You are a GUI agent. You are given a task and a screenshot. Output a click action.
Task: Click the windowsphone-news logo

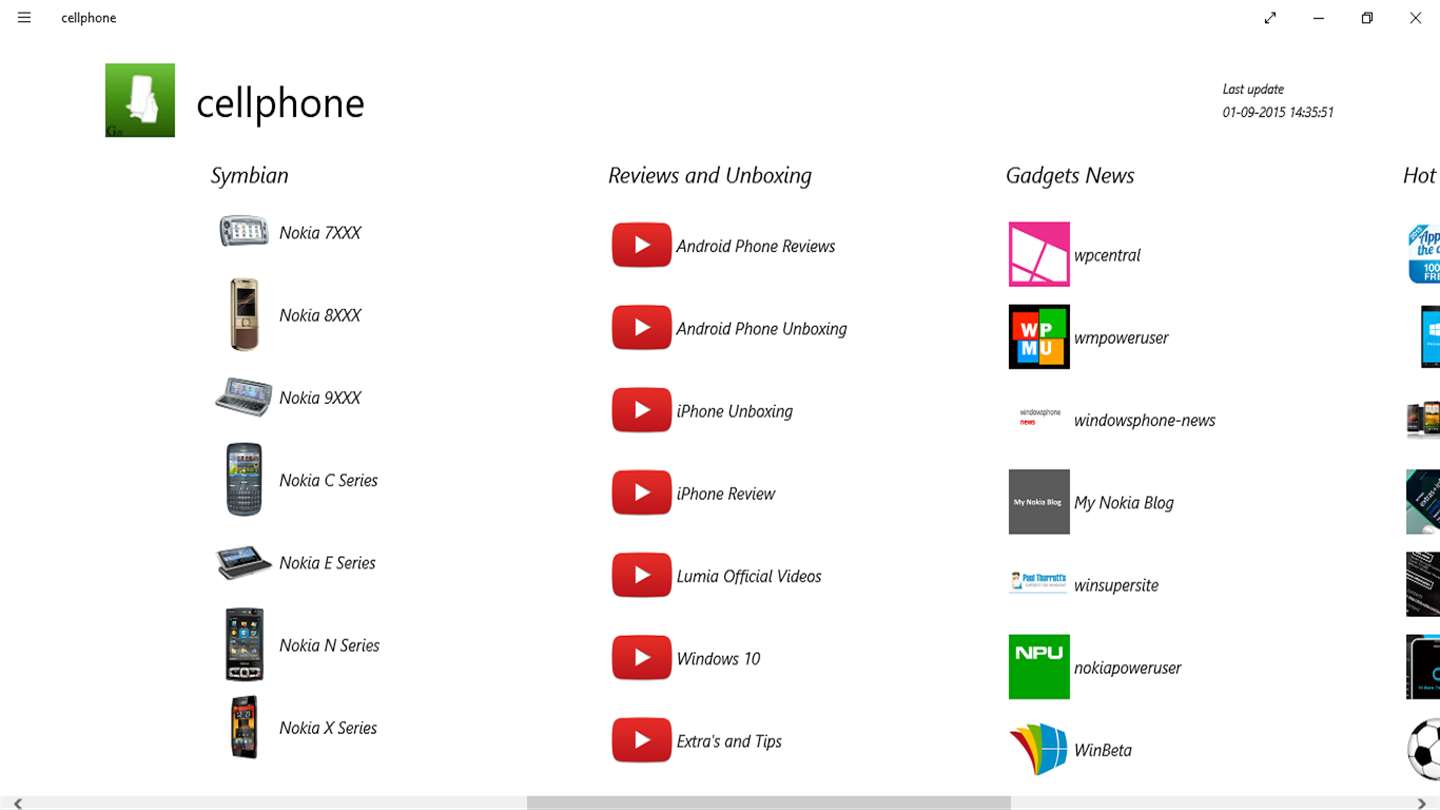pos(1039,417)
